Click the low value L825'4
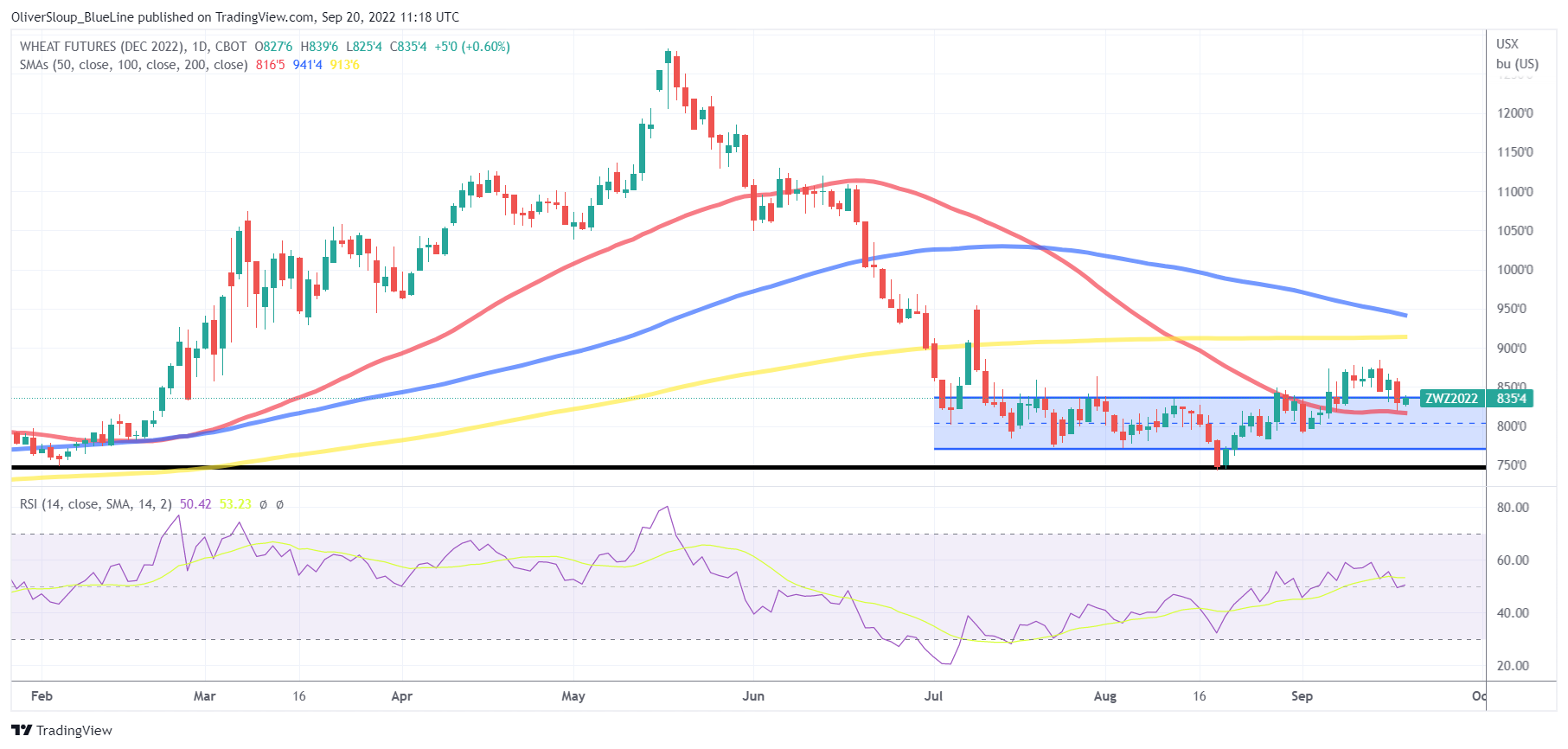The height and width of the screenshot is (749, 1568). [363, 47]
